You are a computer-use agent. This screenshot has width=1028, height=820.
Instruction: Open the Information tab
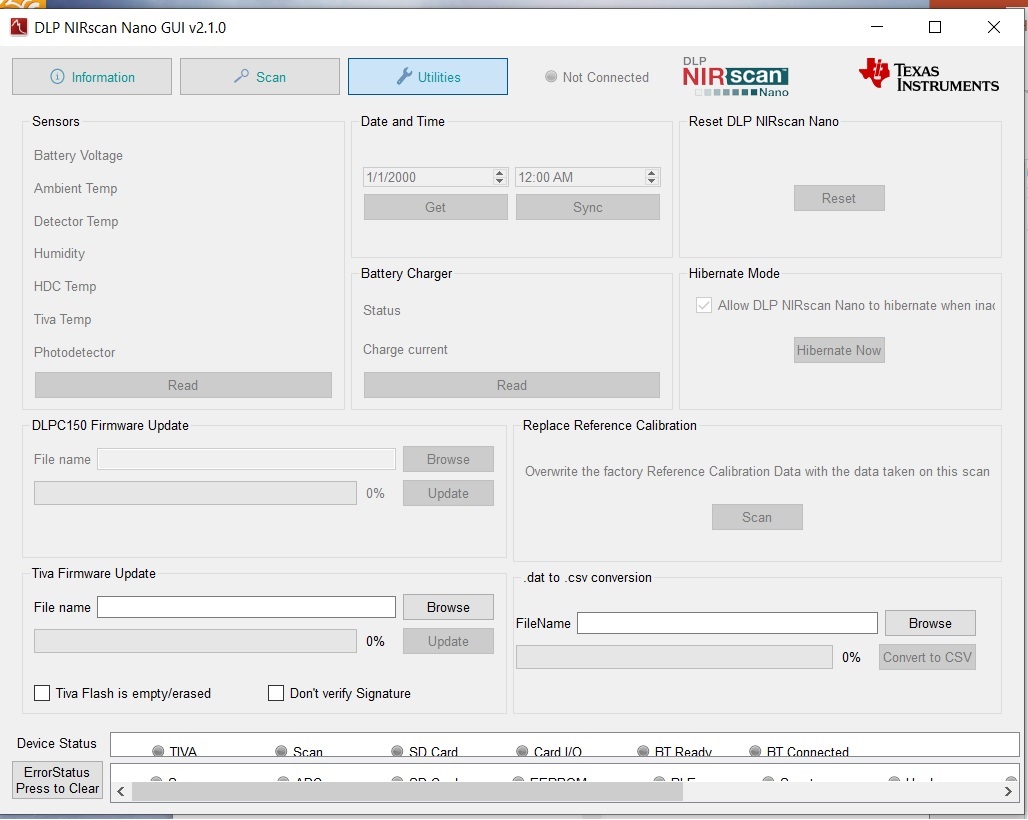92,77
